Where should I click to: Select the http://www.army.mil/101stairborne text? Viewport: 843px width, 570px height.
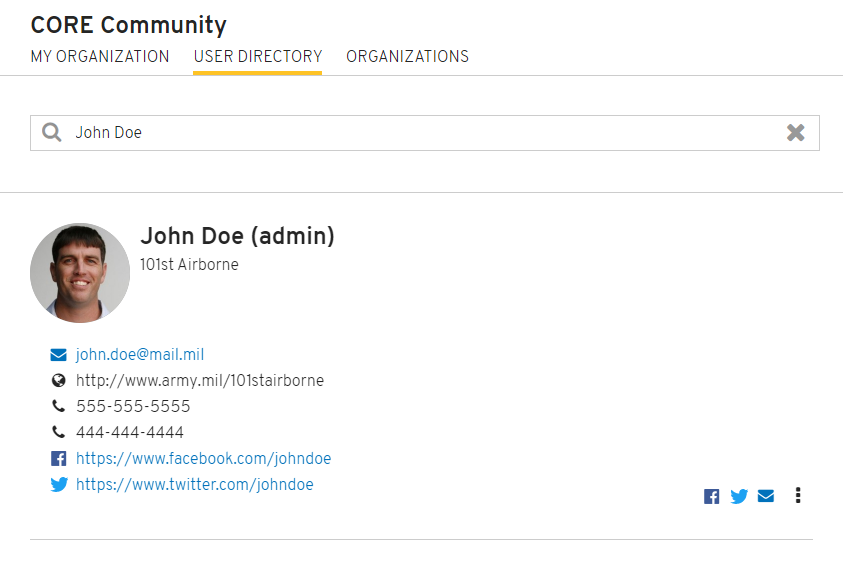tap(200, 381)
